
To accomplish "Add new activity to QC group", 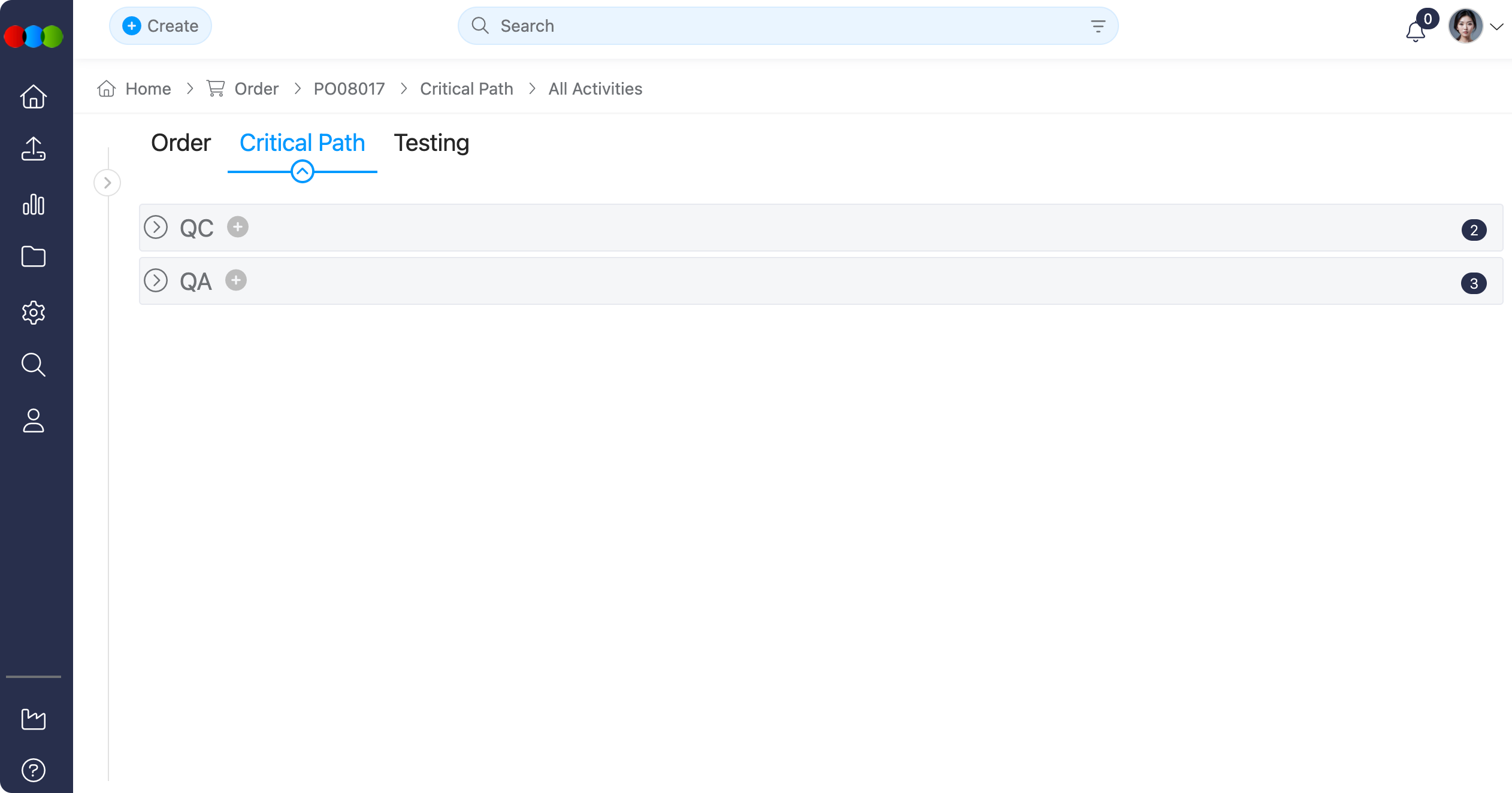I will point(238,227).
